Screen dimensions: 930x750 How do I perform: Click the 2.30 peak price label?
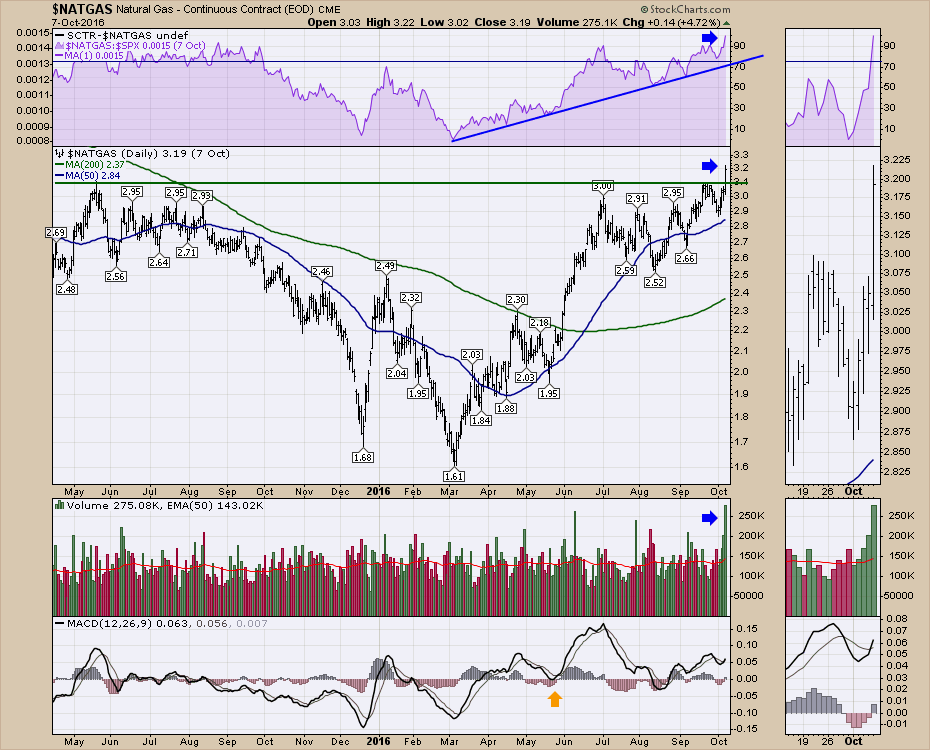coord(517,299)
